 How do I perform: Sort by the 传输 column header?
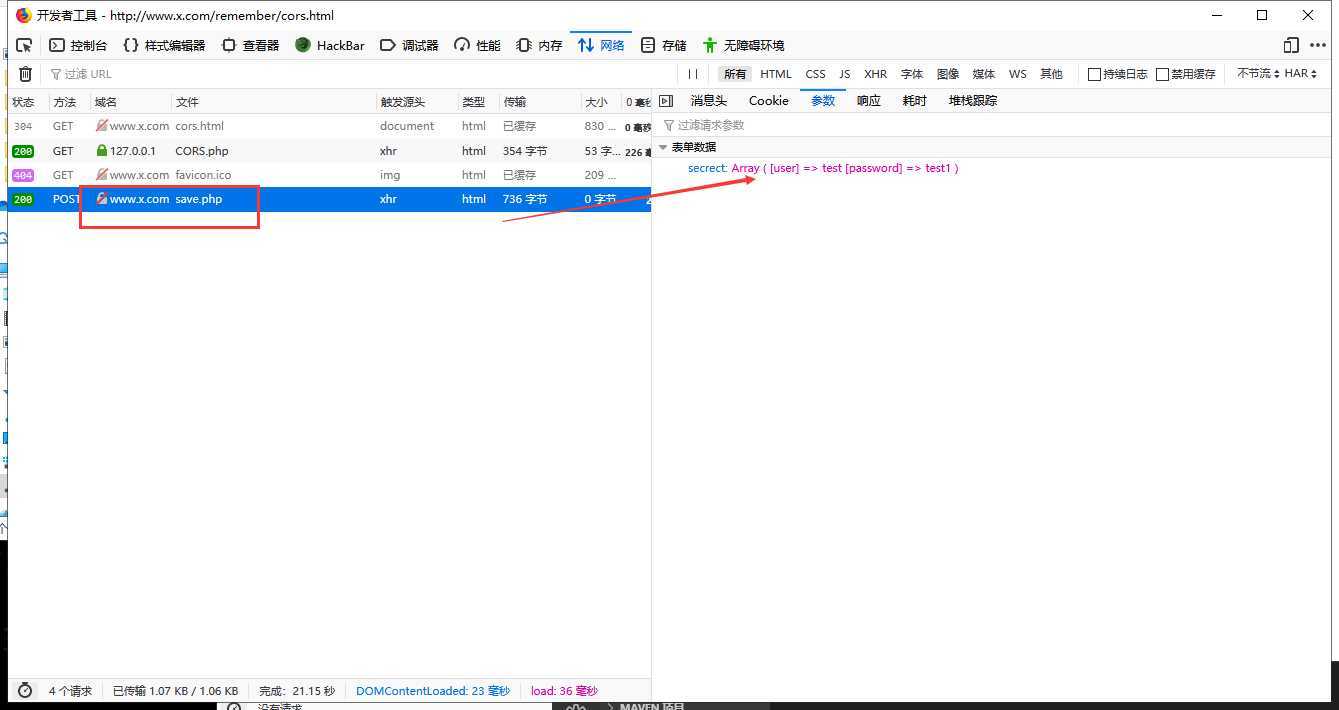pos(540,102)
